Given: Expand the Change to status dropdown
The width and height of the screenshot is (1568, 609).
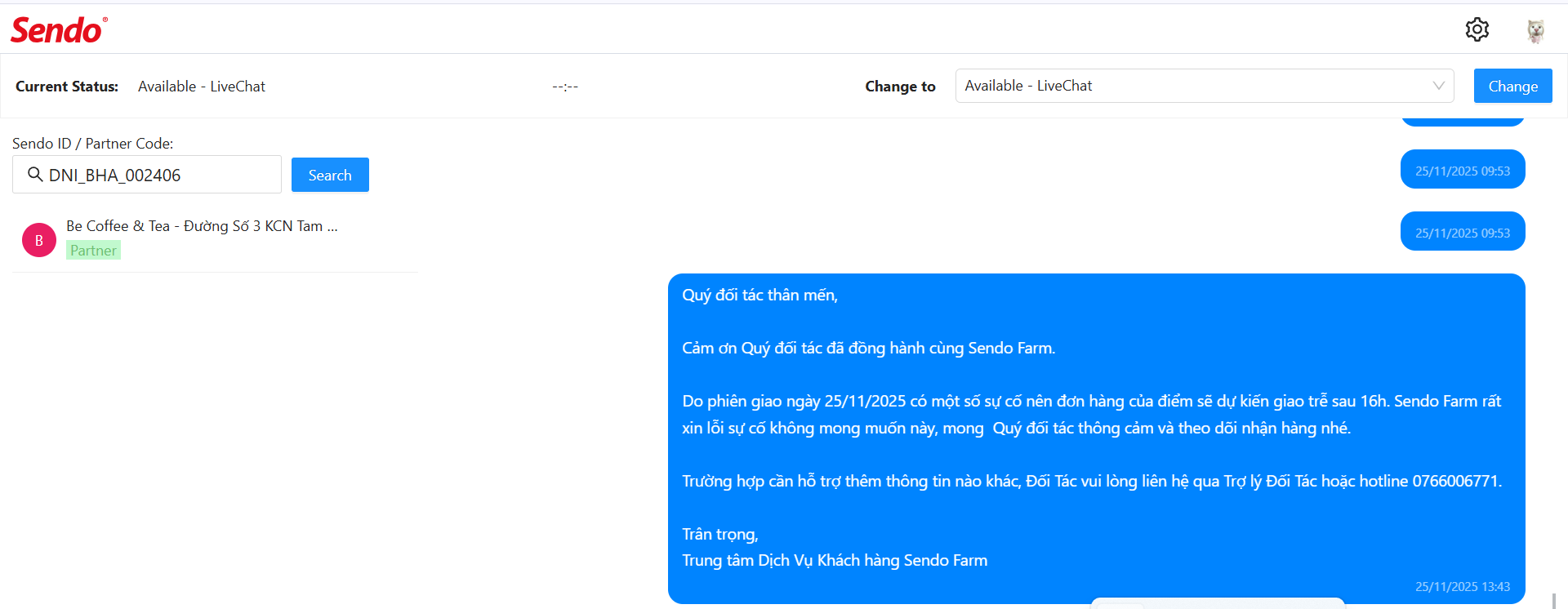Looking at the screenshot, I should pos(1205,86).
